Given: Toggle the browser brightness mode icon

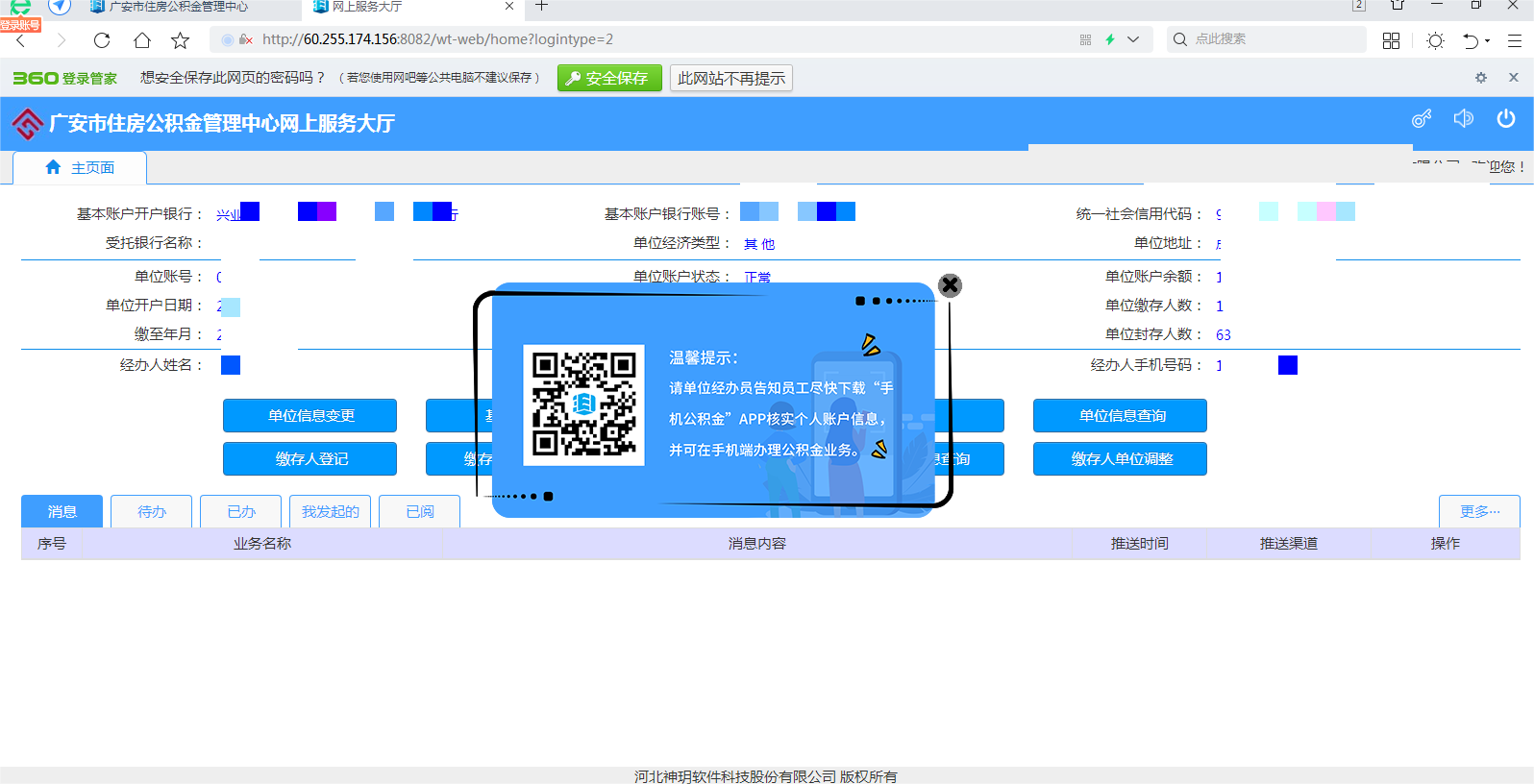Looking at the screenshot, I should (x=1435, y=40).
